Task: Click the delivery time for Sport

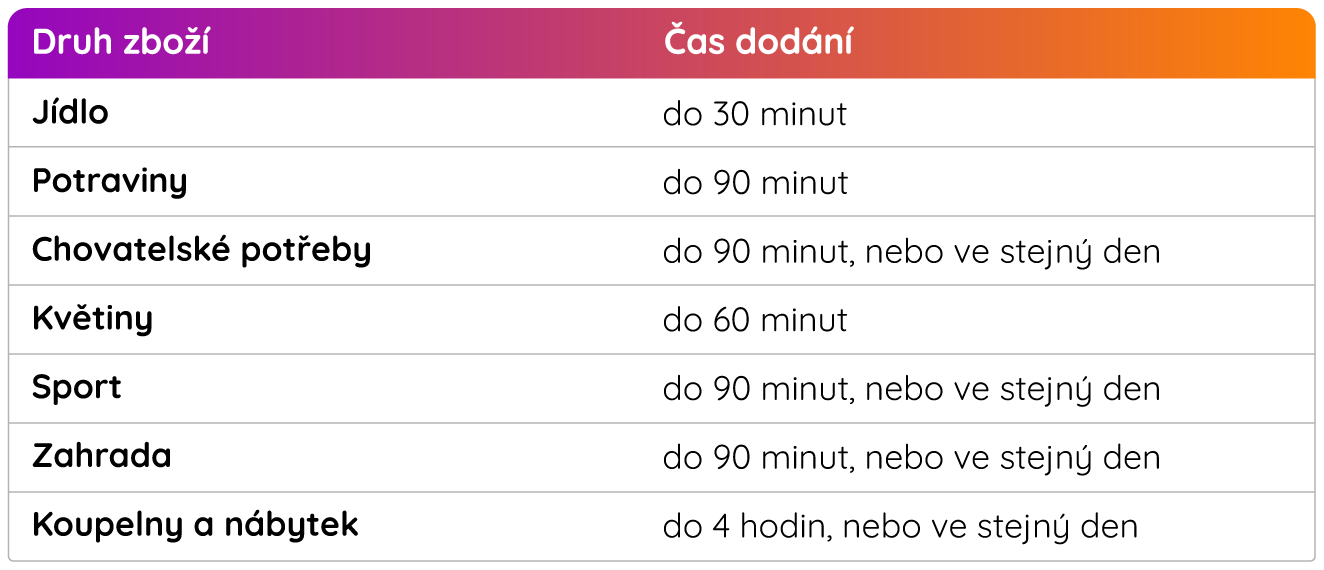Action: coord(912,389)
